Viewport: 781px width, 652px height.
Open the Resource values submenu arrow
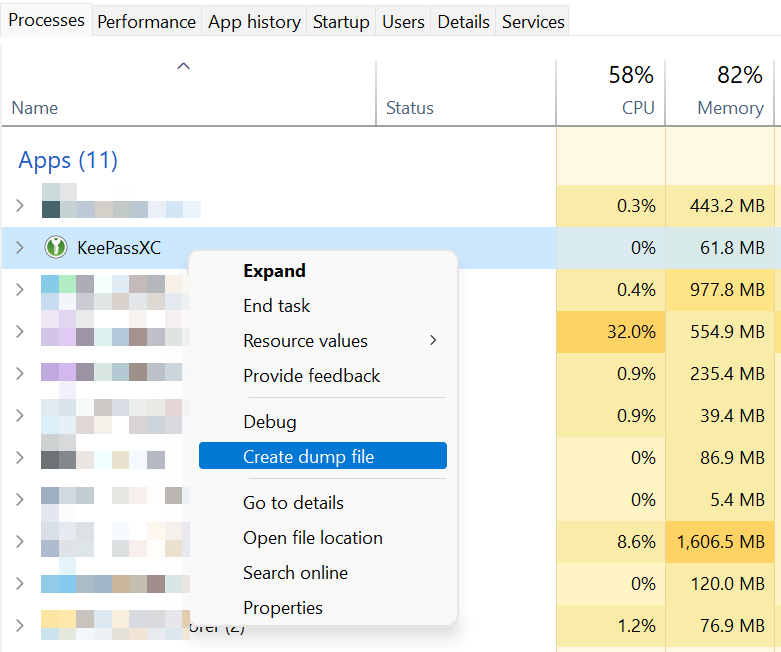[x=433, y=340]
